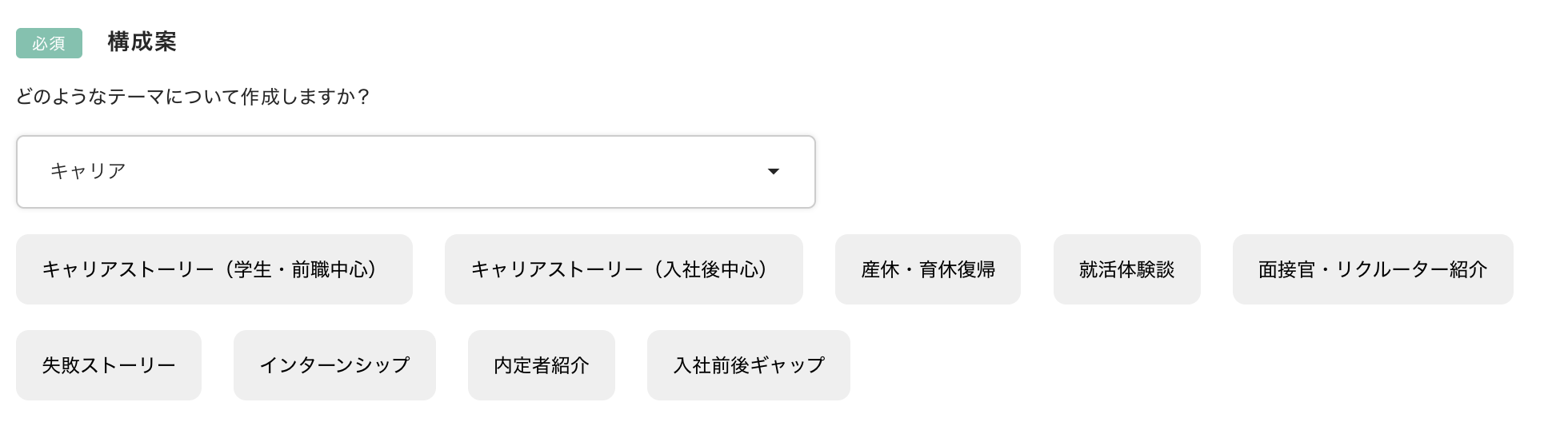Image resolution: width=1568 pixels, height=430 pixels.
Task: Select the job-hunting experience story chip
Action: click(x=1126, y=269)
